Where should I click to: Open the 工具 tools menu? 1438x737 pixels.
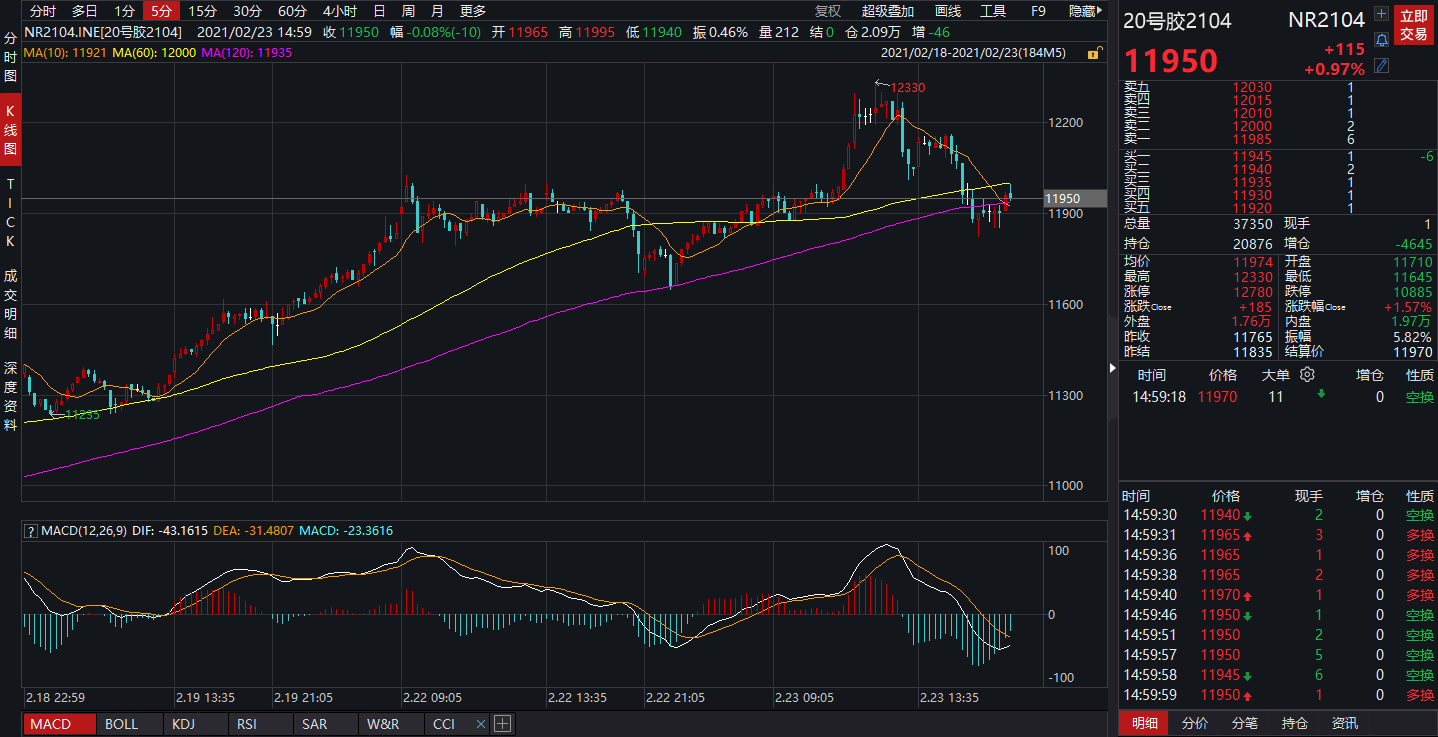[993, 11]
